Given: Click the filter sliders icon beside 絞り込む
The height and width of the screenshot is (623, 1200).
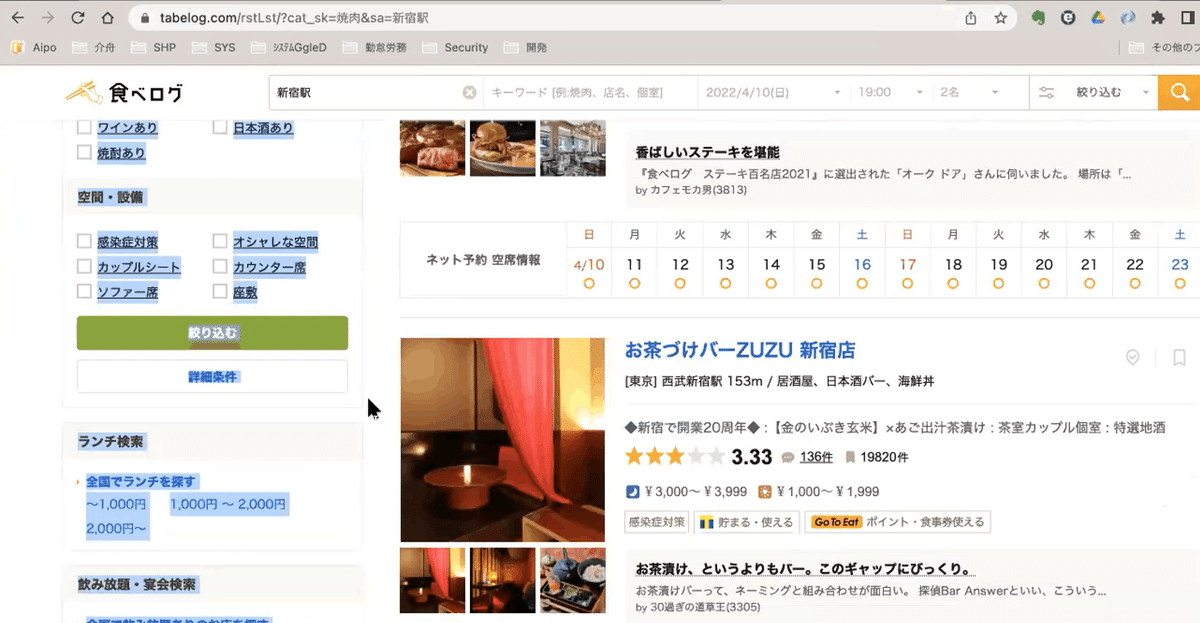Looking at the screenshot, I should pyautogui.click(x=1047, y=92).
